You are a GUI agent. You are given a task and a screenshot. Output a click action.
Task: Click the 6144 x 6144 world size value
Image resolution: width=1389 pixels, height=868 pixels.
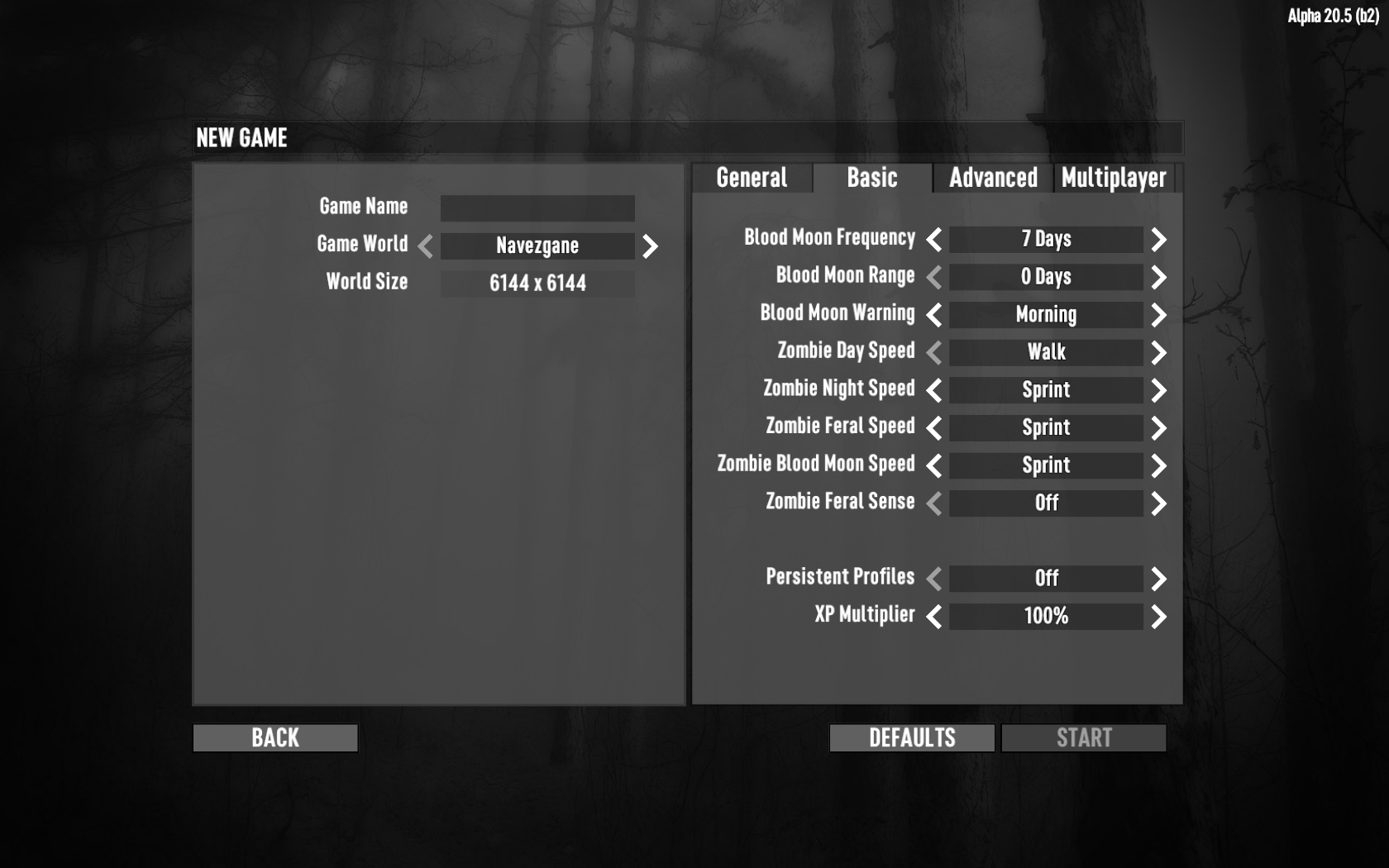click(537, 284)
